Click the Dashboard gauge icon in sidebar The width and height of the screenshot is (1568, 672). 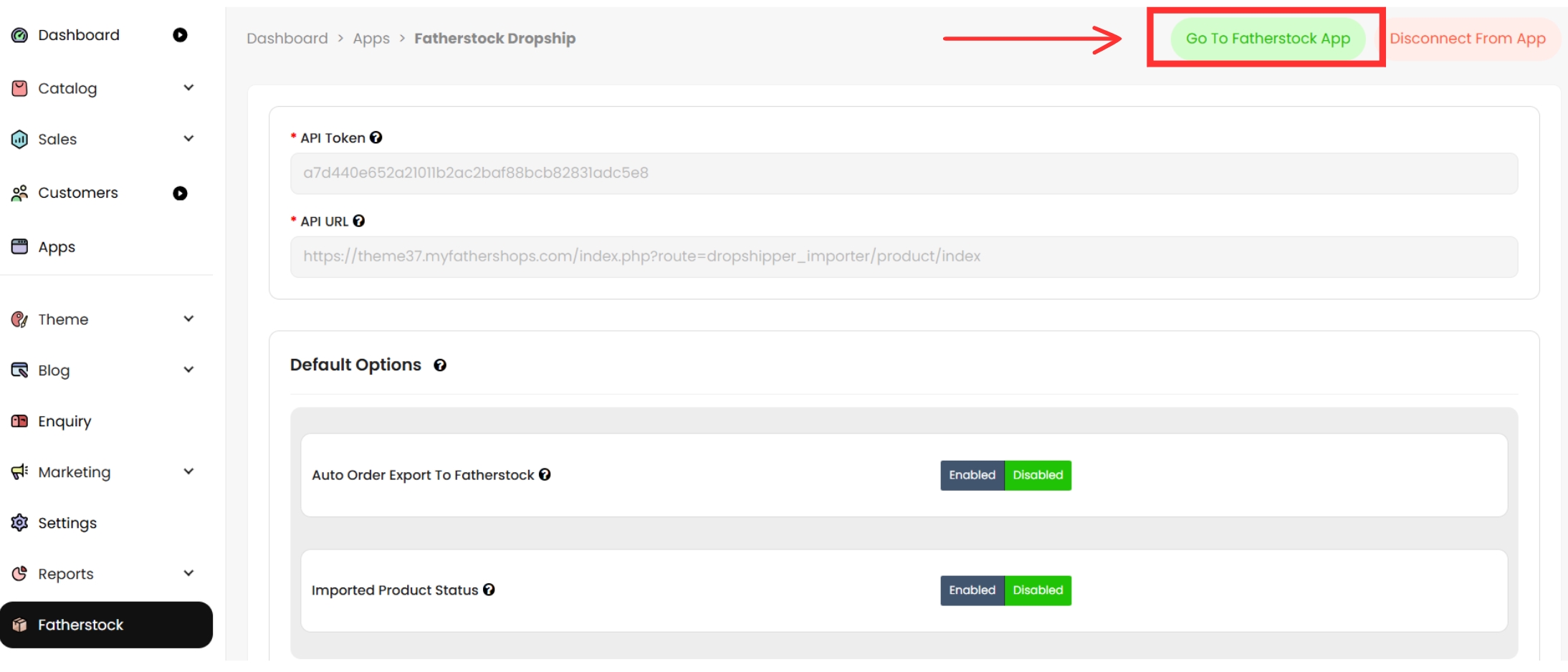pos(20,35)
